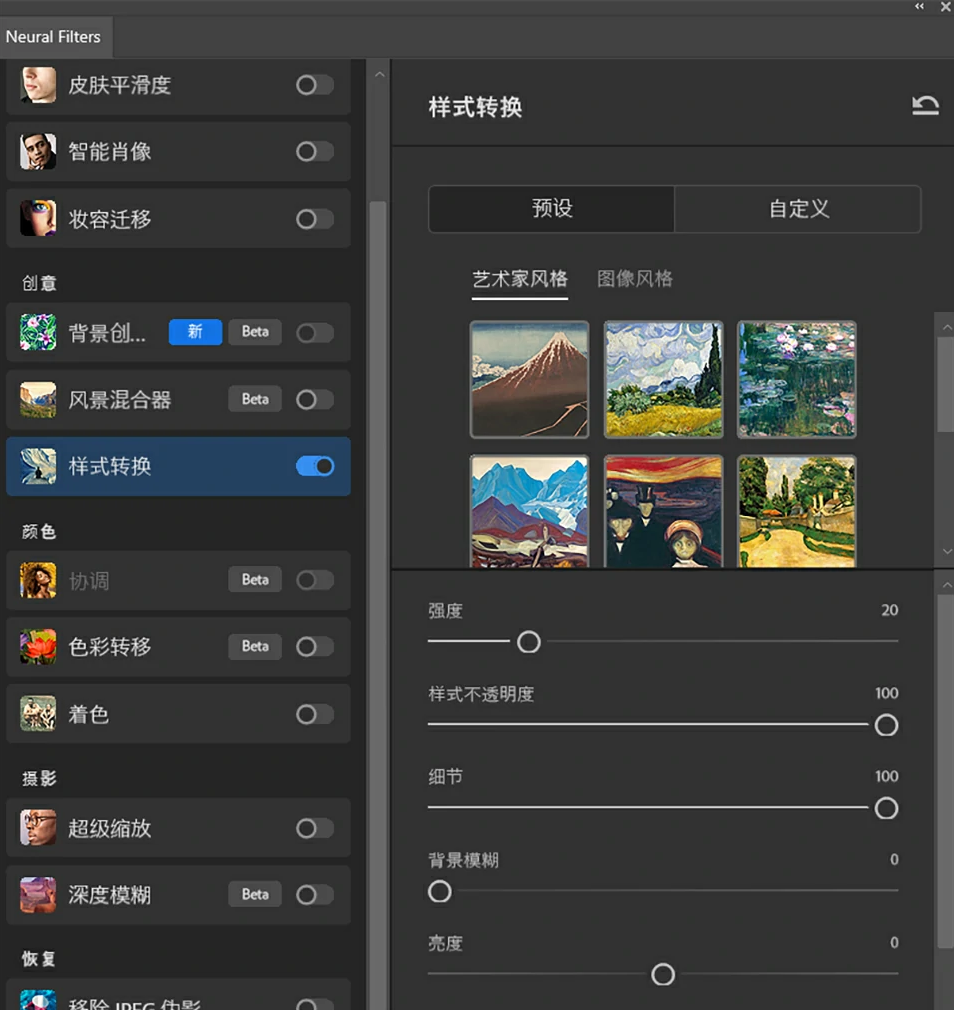The height and width of the screenshot is (1010, 954).
Task: Click the Beta badge on 深度模糊
Action: pyautogui.click(x=255, y=894)
